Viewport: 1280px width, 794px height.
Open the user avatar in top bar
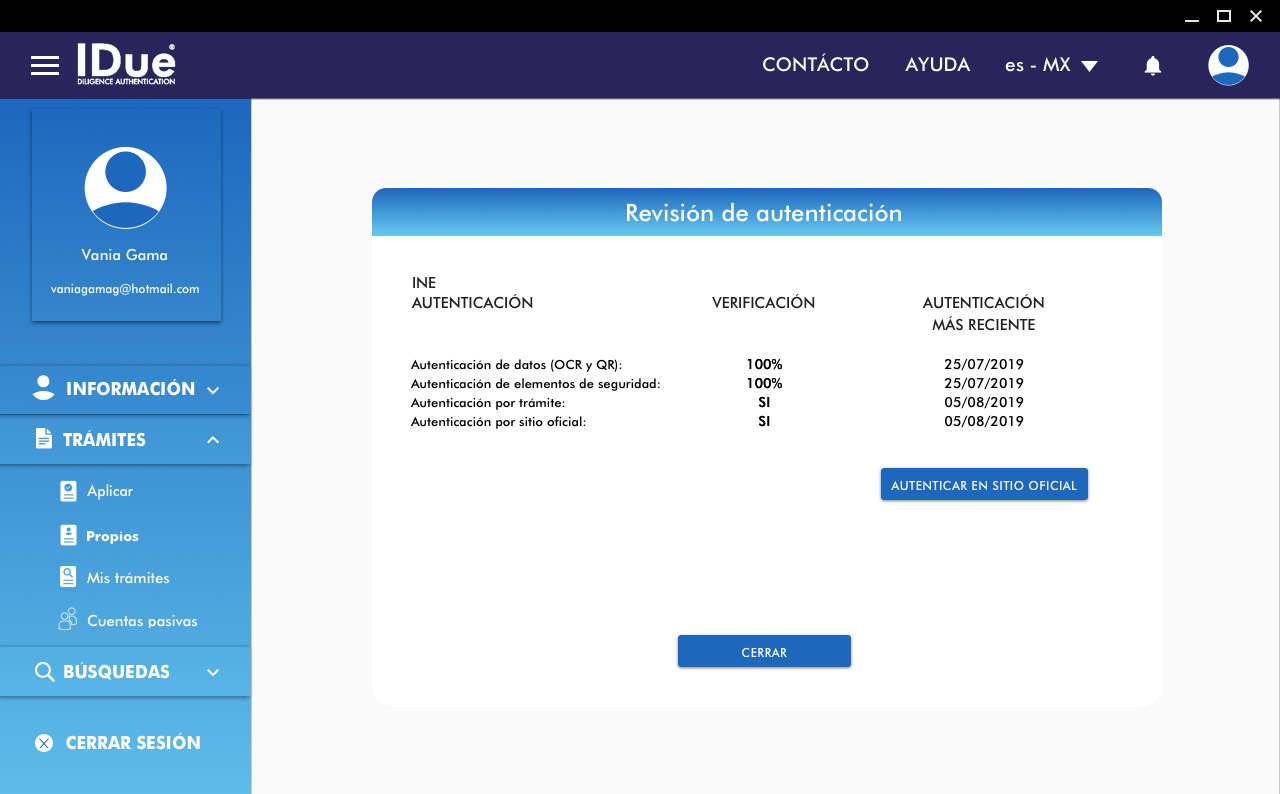[1227, 66]
